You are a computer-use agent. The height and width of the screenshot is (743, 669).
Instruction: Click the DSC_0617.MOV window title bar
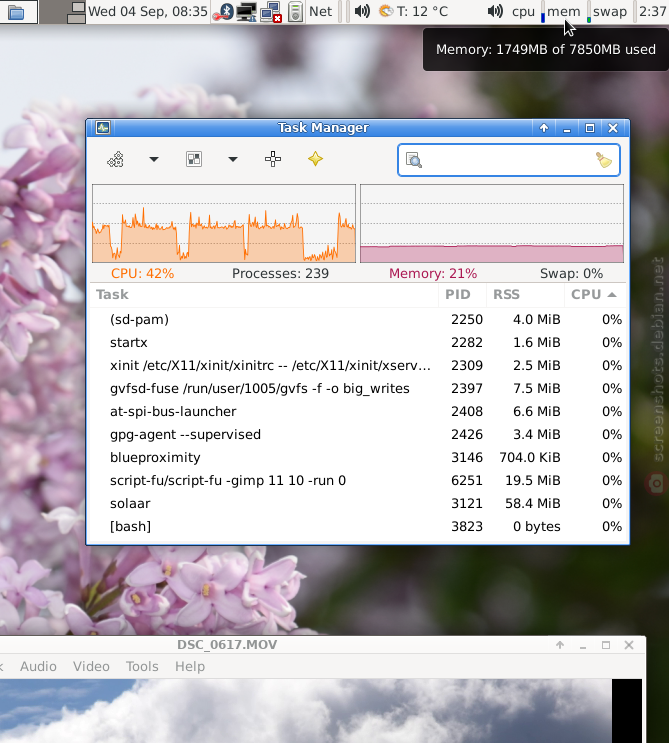pyautogui.click(x=227, y=645)
